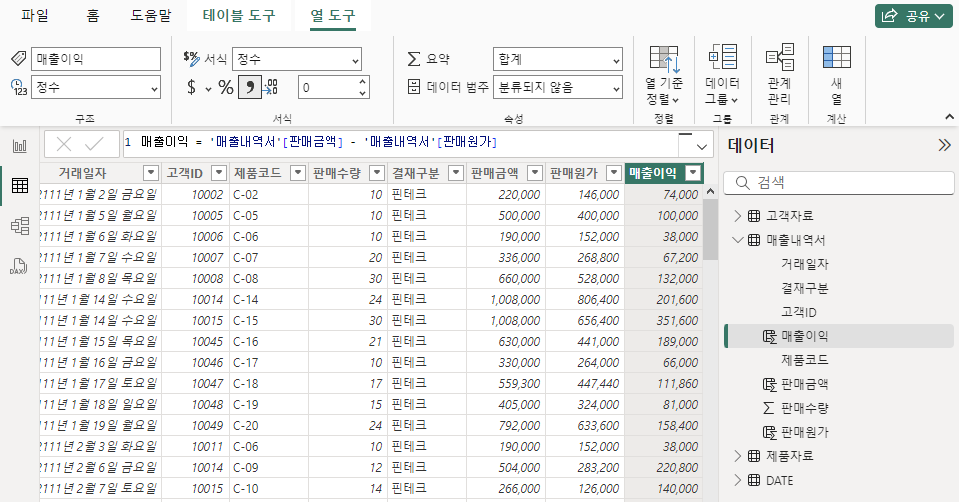Open filter dropdown for 판매원가 column
The height and width of the screenshot is (502, 959).
pos(614,173)
